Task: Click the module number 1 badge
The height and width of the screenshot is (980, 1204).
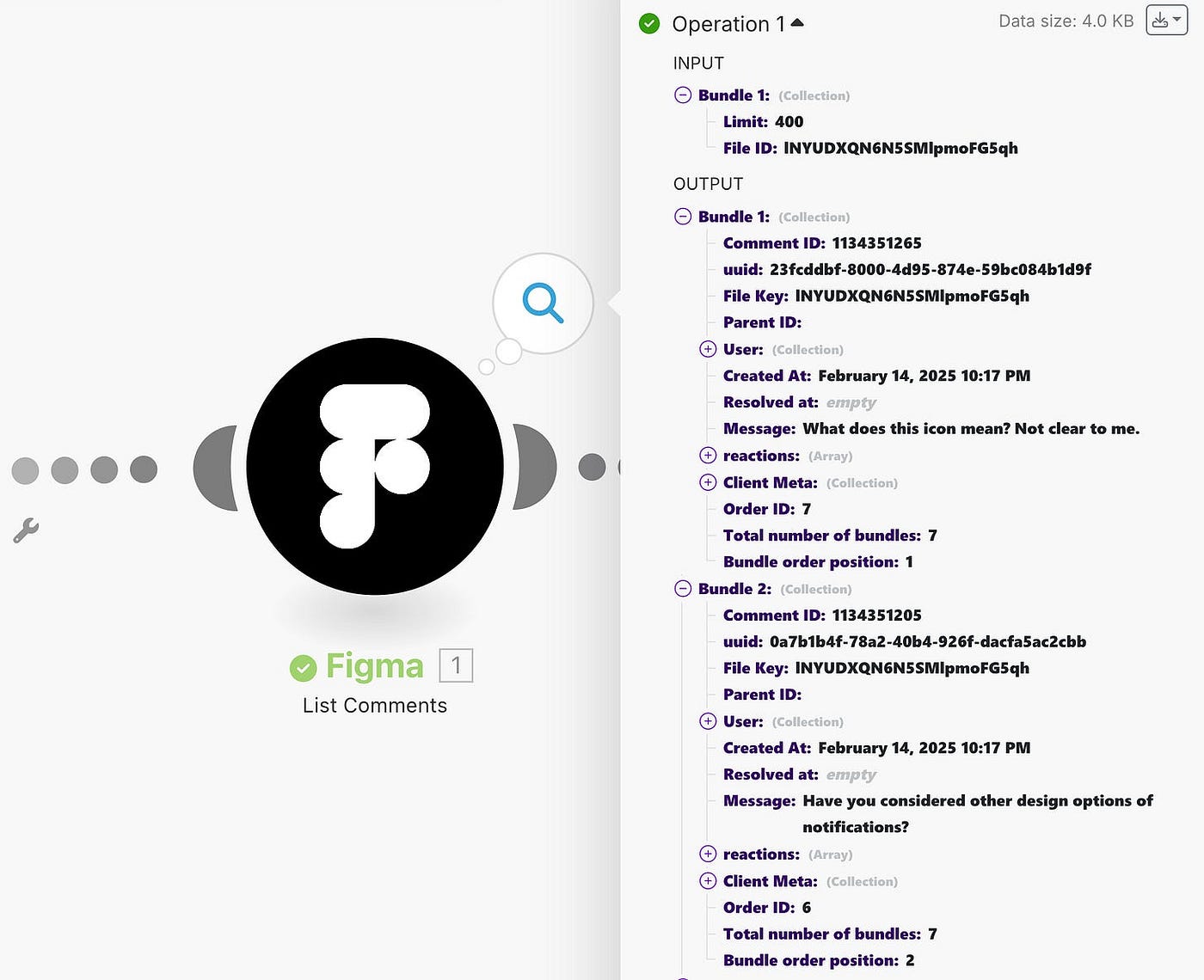Action: click(x=456, y=665)
